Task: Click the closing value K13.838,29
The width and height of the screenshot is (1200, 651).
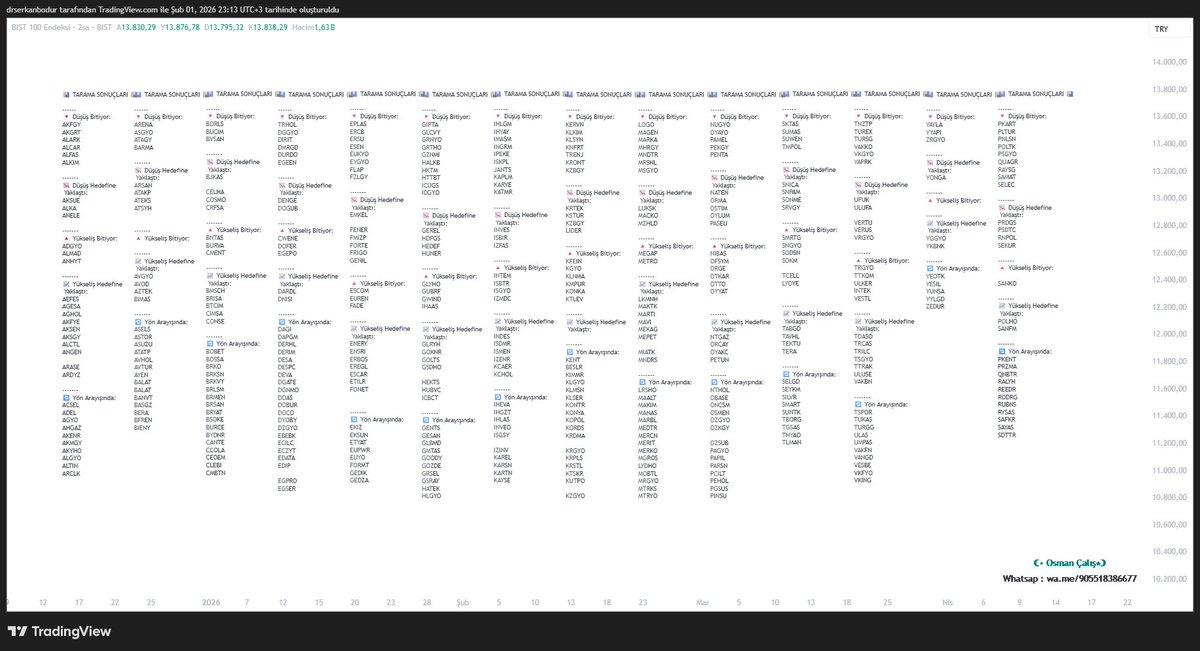Action: pos(268,28)
